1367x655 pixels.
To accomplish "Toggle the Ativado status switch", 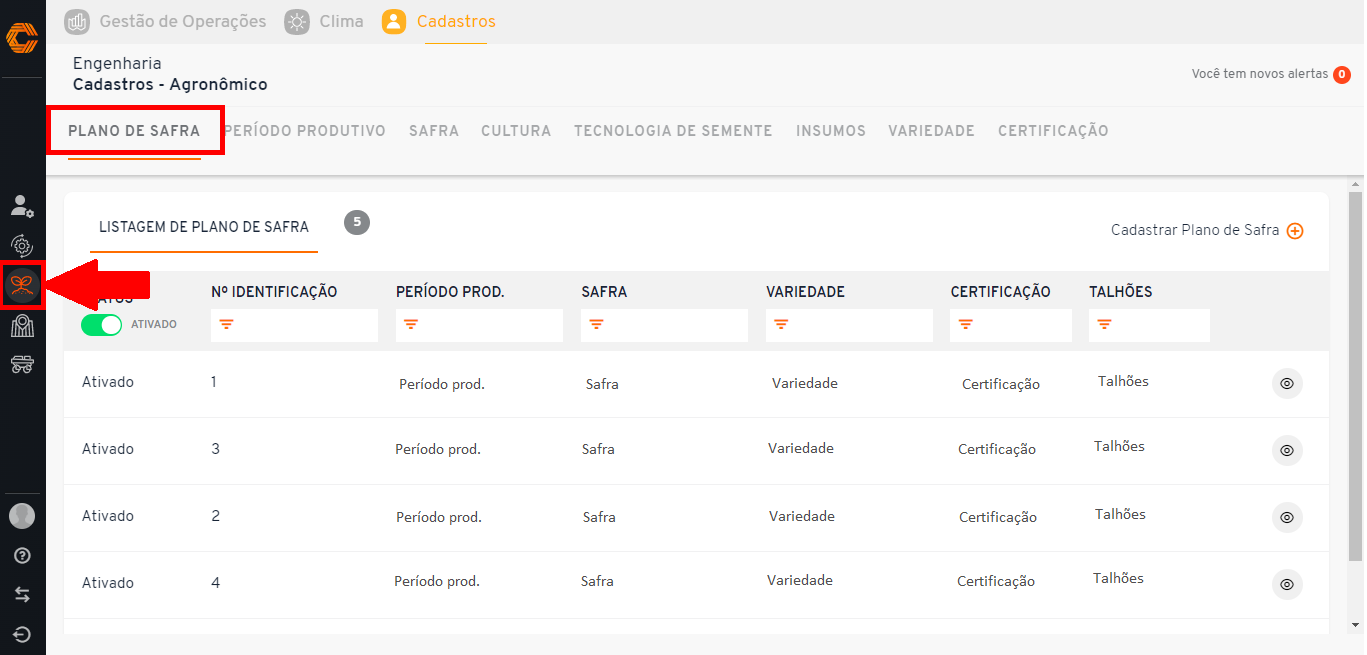I will coord(101,325).
